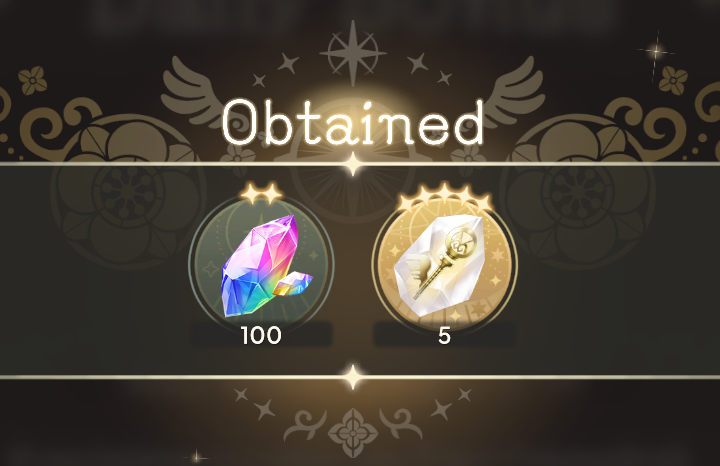Click the small clover flower top-left corner
This screenshot has width=720, height=466.
(x=33, y=81)
